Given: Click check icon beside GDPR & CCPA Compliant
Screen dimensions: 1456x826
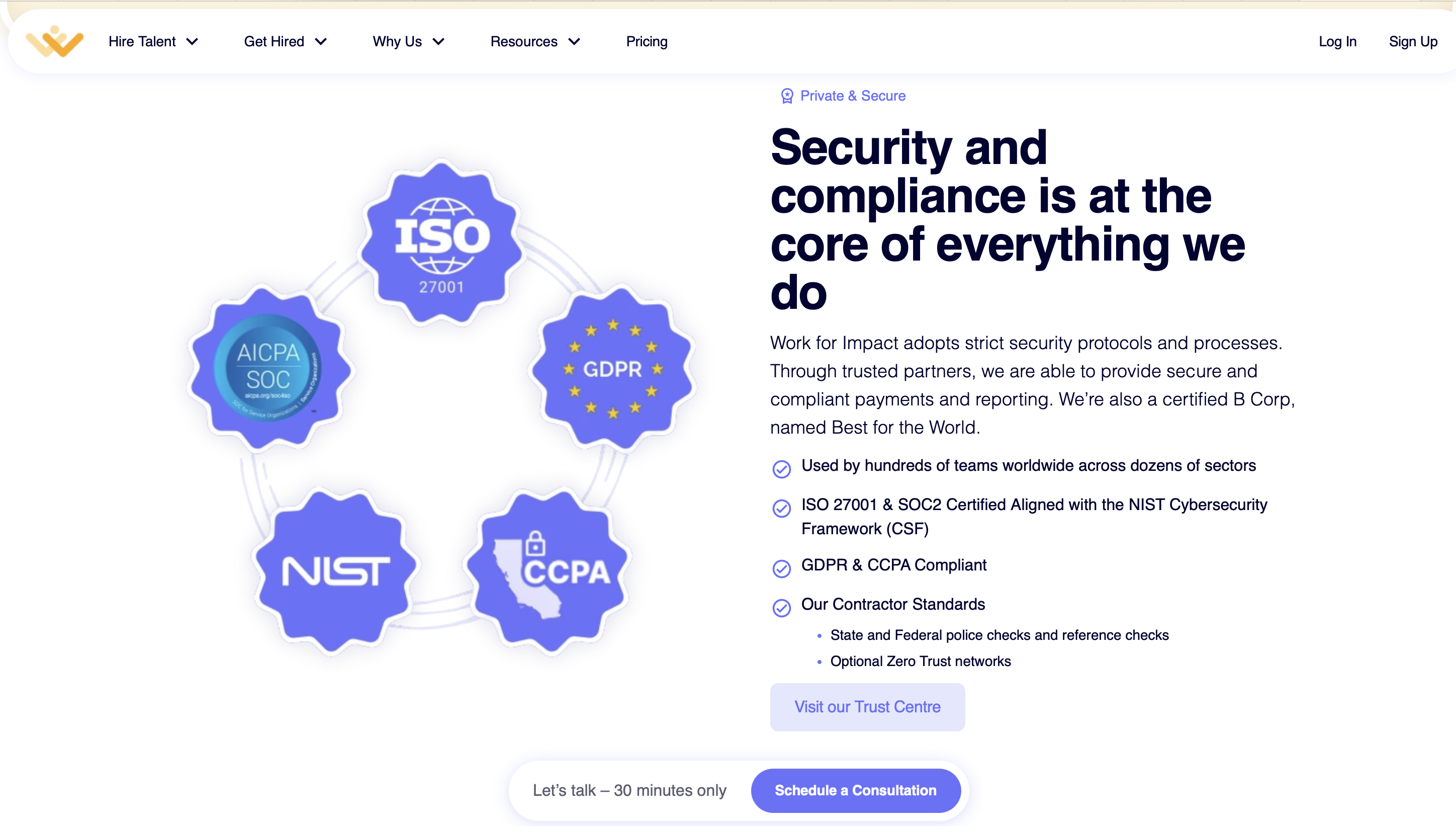Looking at the screenshot, I should 782,568.
